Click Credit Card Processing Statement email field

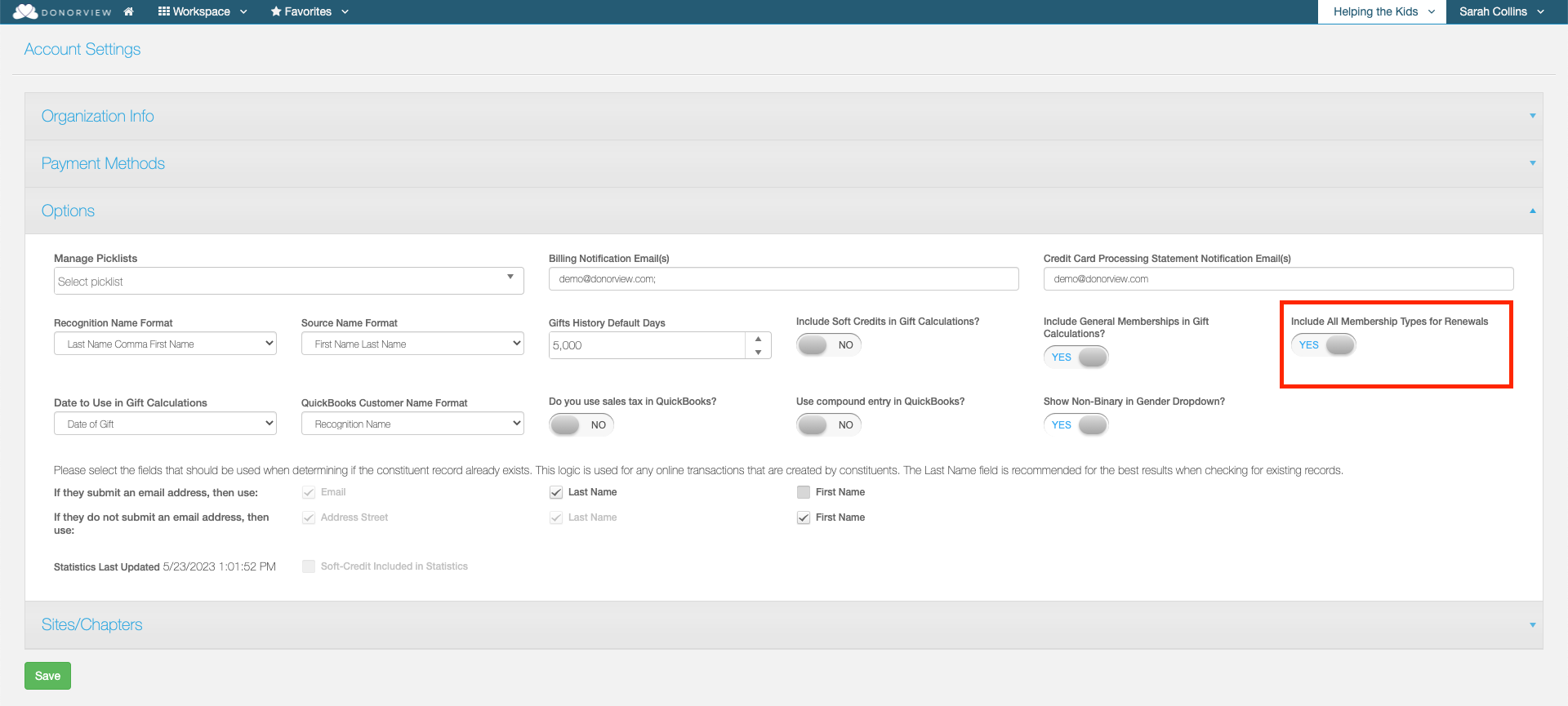click(1278, 279)
